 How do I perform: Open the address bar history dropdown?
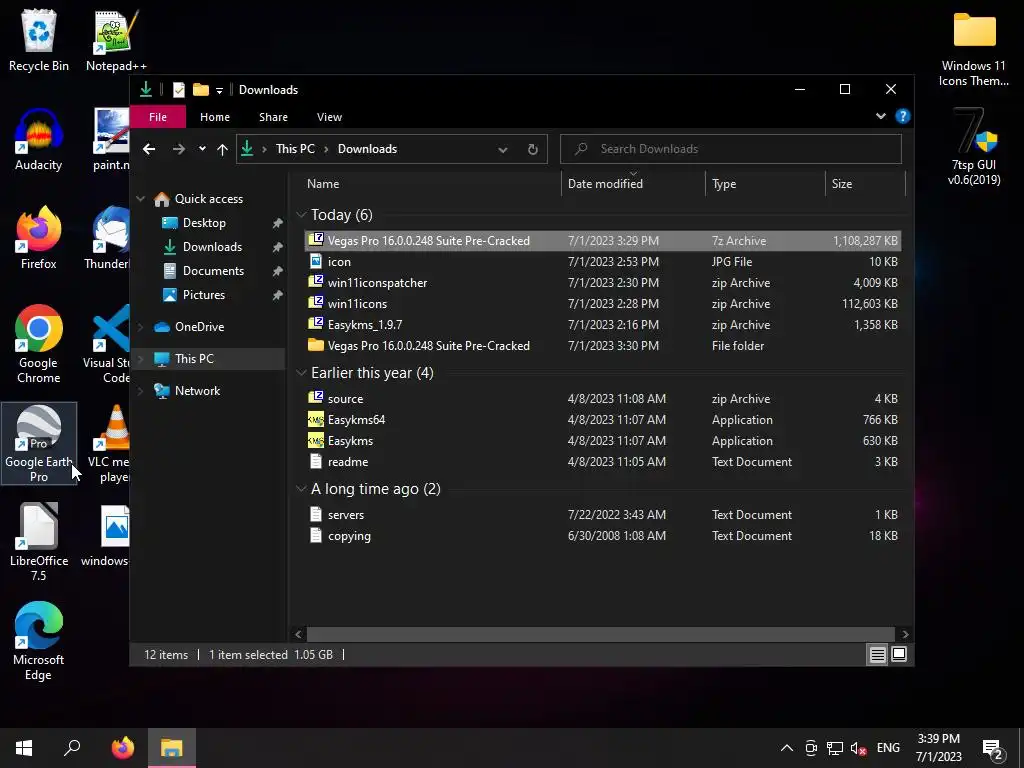503,149
